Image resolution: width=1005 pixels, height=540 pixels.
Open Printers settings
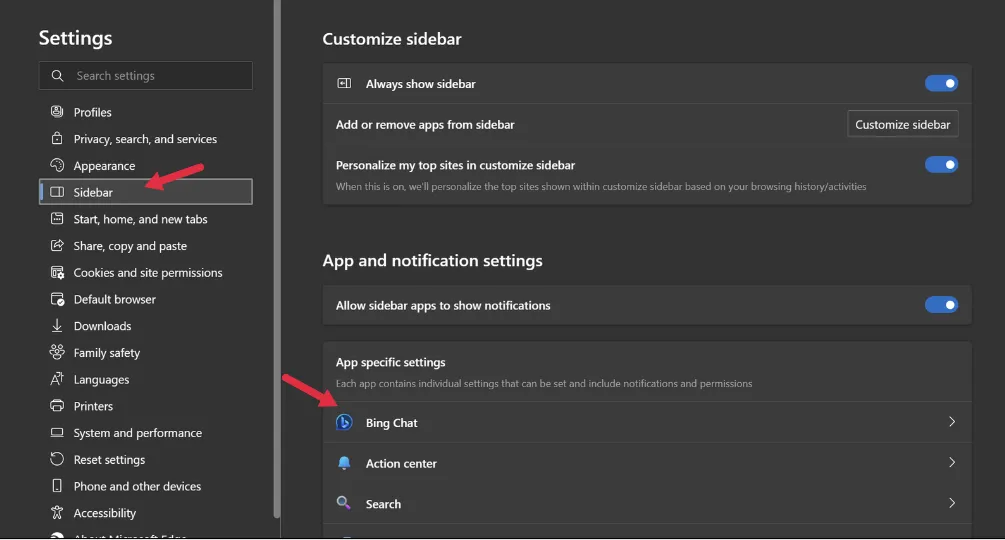coord(145,406)
